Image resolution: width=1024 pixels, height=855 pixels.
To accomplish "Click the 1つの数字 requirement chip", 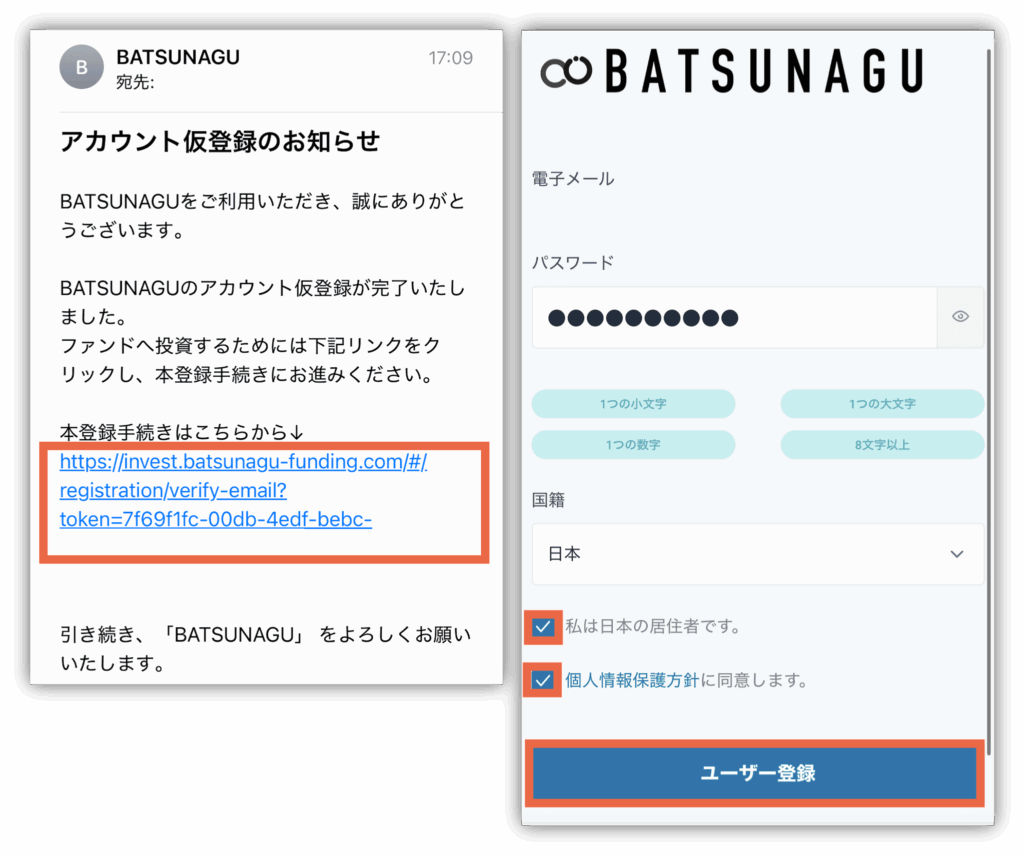I will (x=633, y=445).
